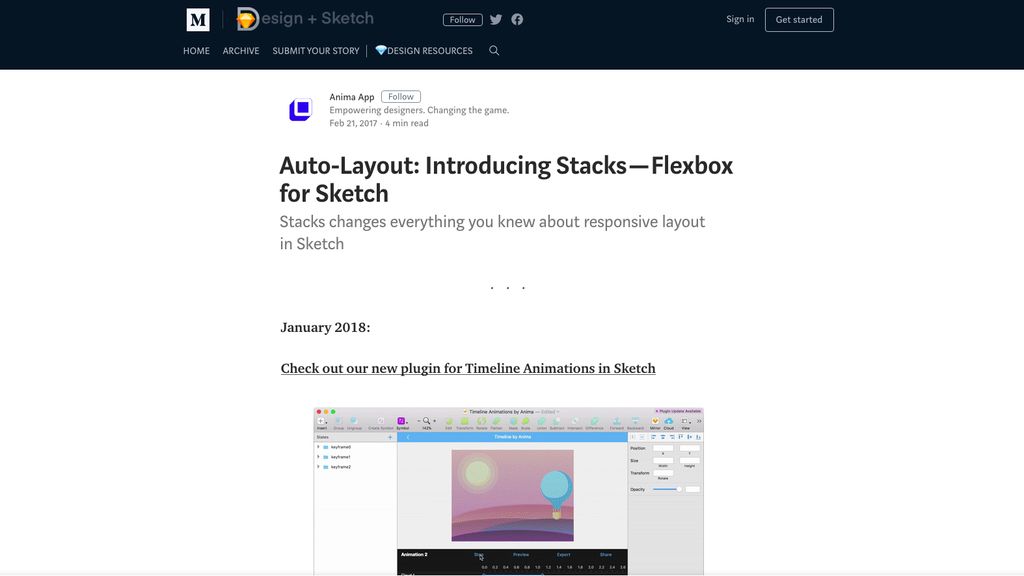Screen dimensions: 1024x576
Task: Click the Twitter icon in the header
Action: tap(495, 19)
